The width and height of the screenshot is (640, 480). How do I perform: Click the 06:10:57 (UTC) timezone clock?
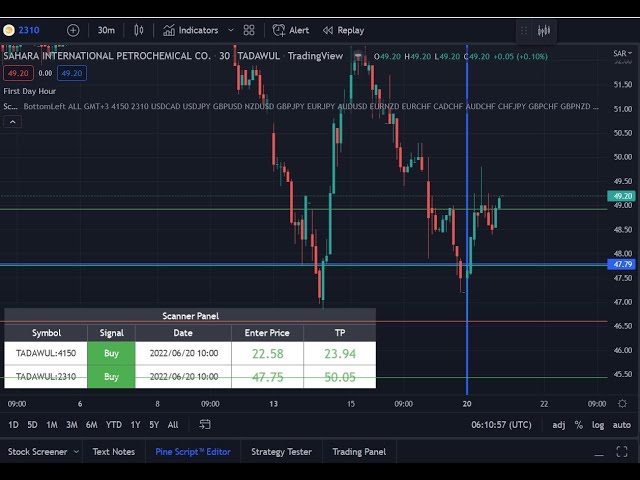(x=501, y=425)
